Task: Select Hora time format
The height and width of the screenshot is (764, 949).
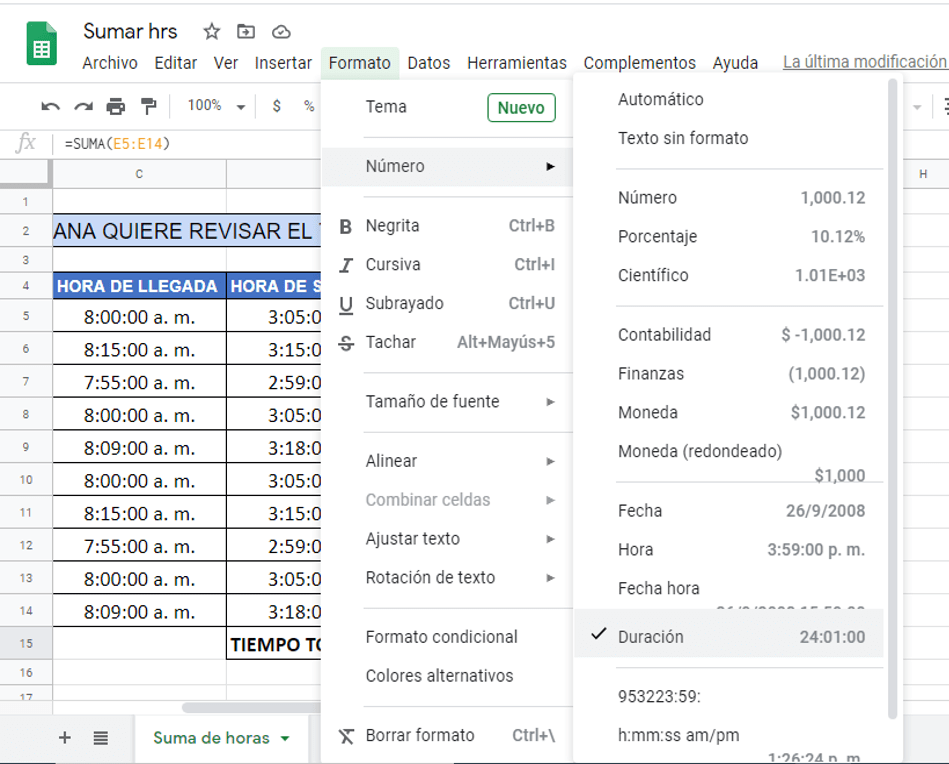Action: pos(729,550)
